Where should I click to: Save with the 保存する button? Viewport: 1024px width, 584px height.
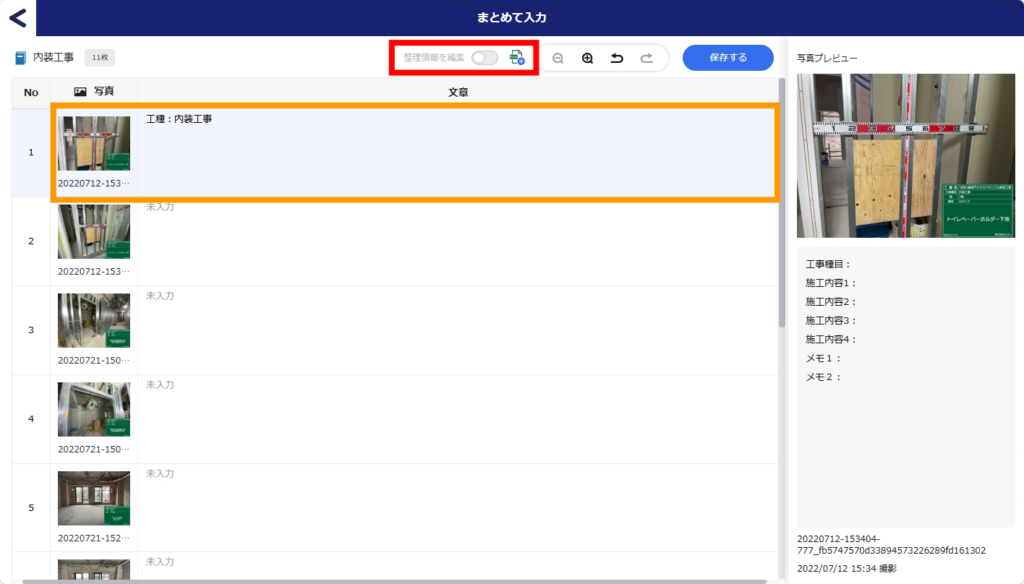tap(728, 57)
